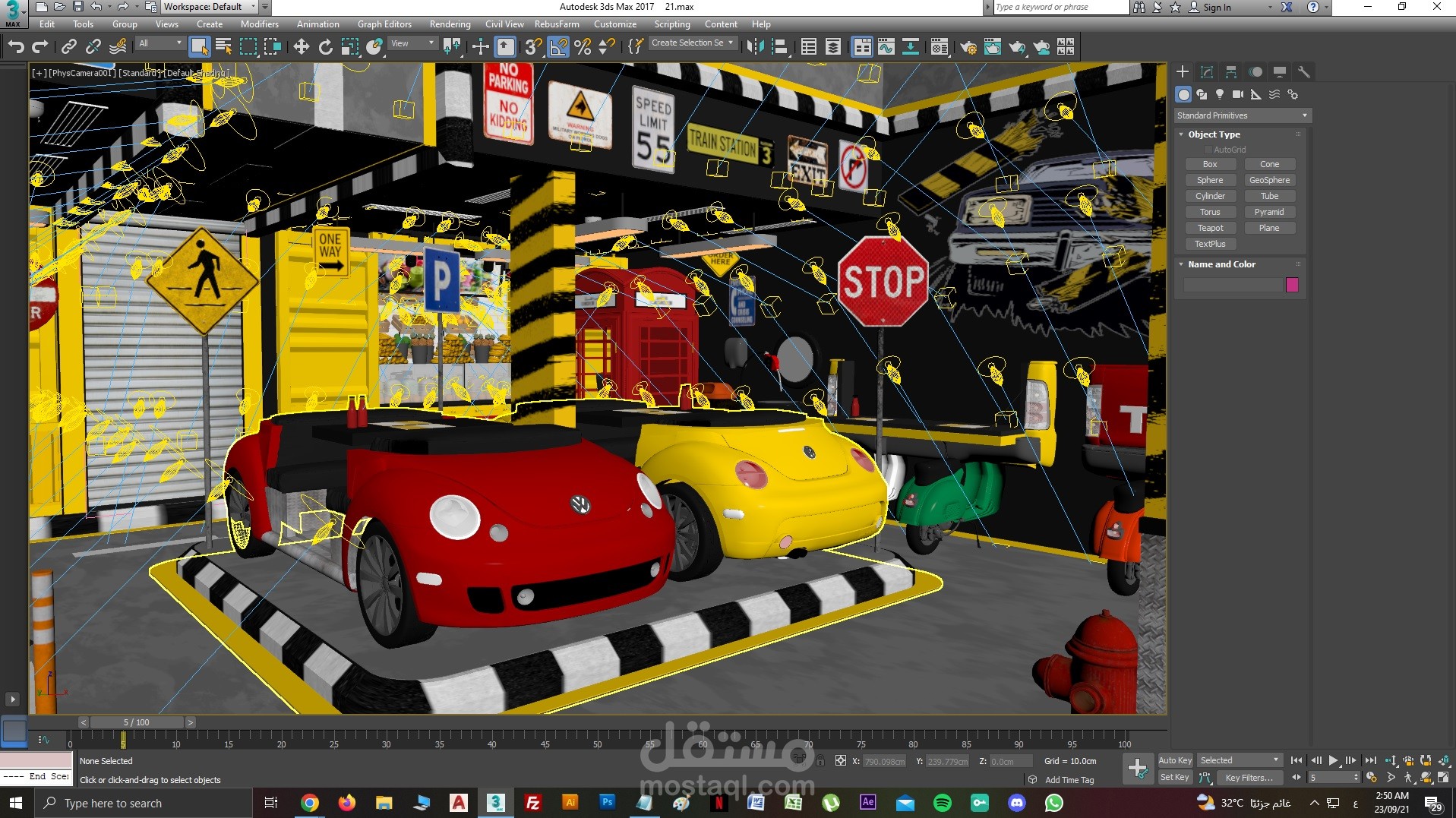Toggle the Angle Snap button
The width and height of the screenshot is (1456, 818).
(x=558, y=47)
